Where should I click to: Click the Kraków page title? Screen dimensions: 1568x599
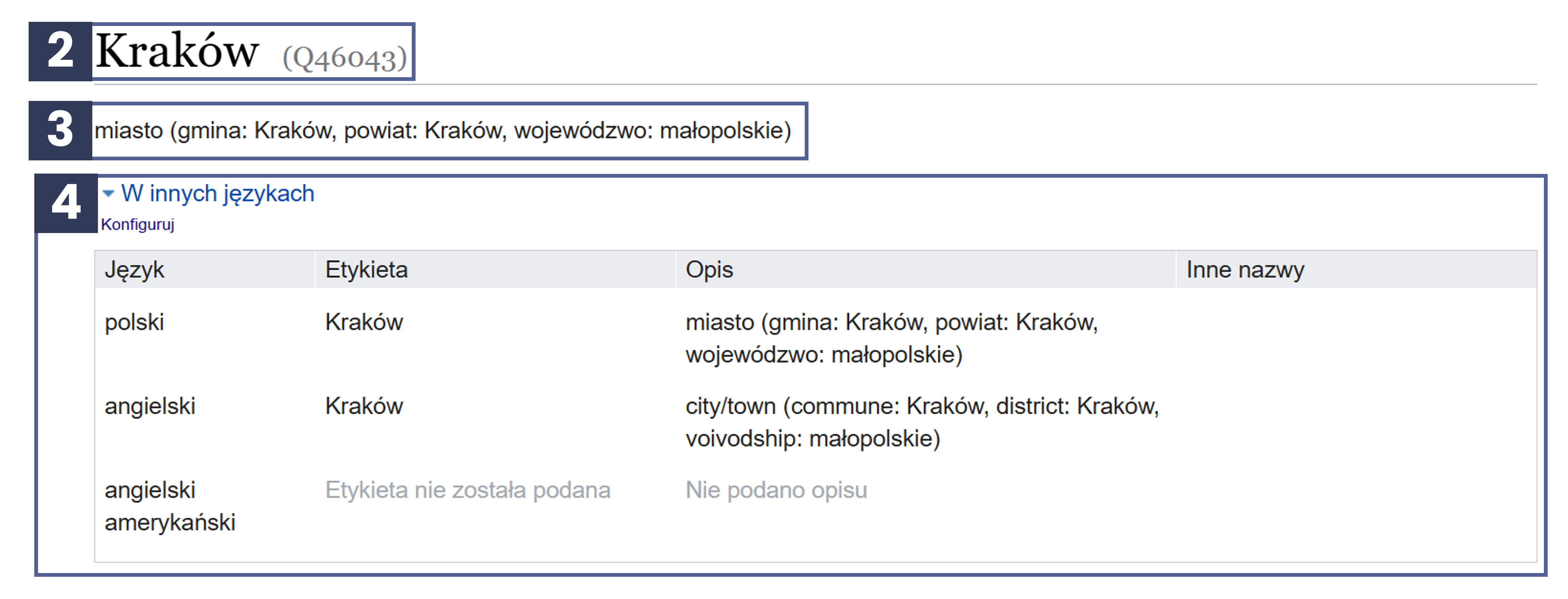tap(177, 51)
